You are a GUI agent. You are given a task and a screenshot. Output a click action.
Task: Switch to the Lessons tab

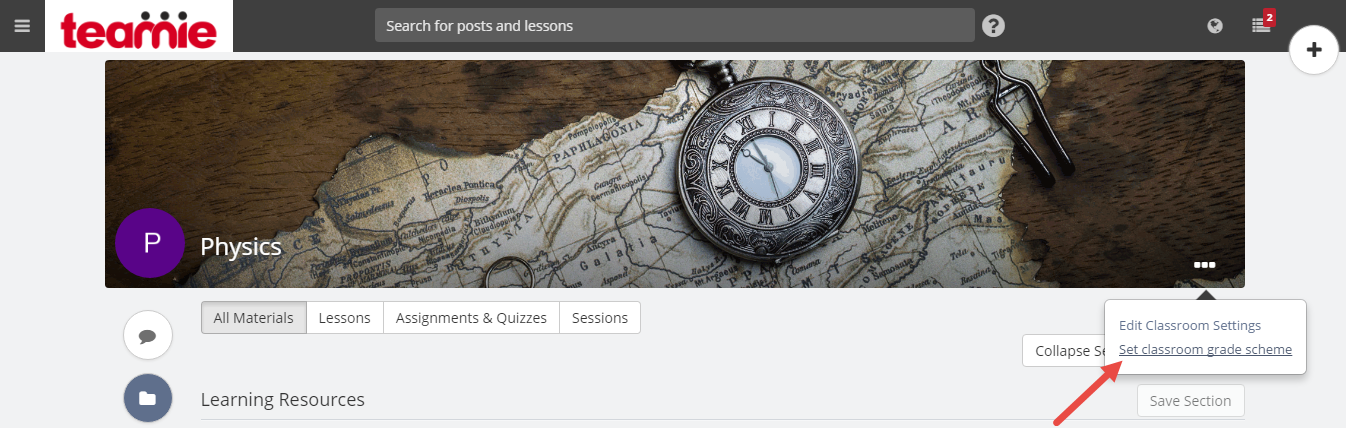click(x=345, y=318)
